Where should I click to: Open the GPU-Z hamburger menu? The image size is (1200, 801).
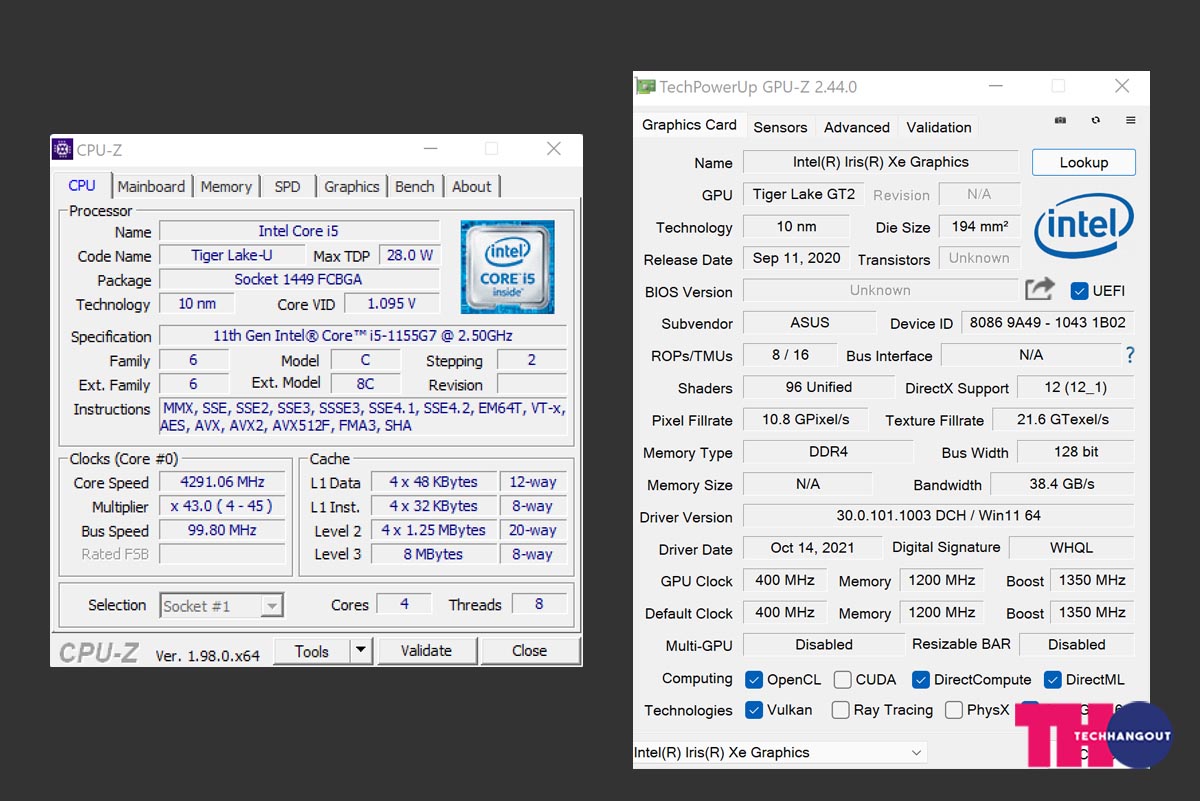point(1131,120)
